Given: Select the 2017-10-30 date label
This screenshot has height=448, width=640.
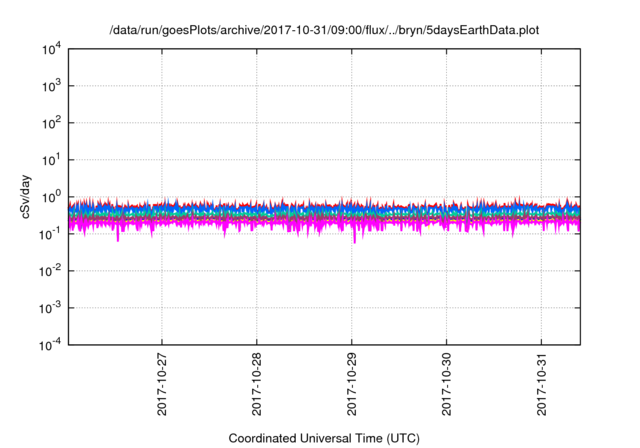Looking at the screenshot, I should tap(447, 384).
